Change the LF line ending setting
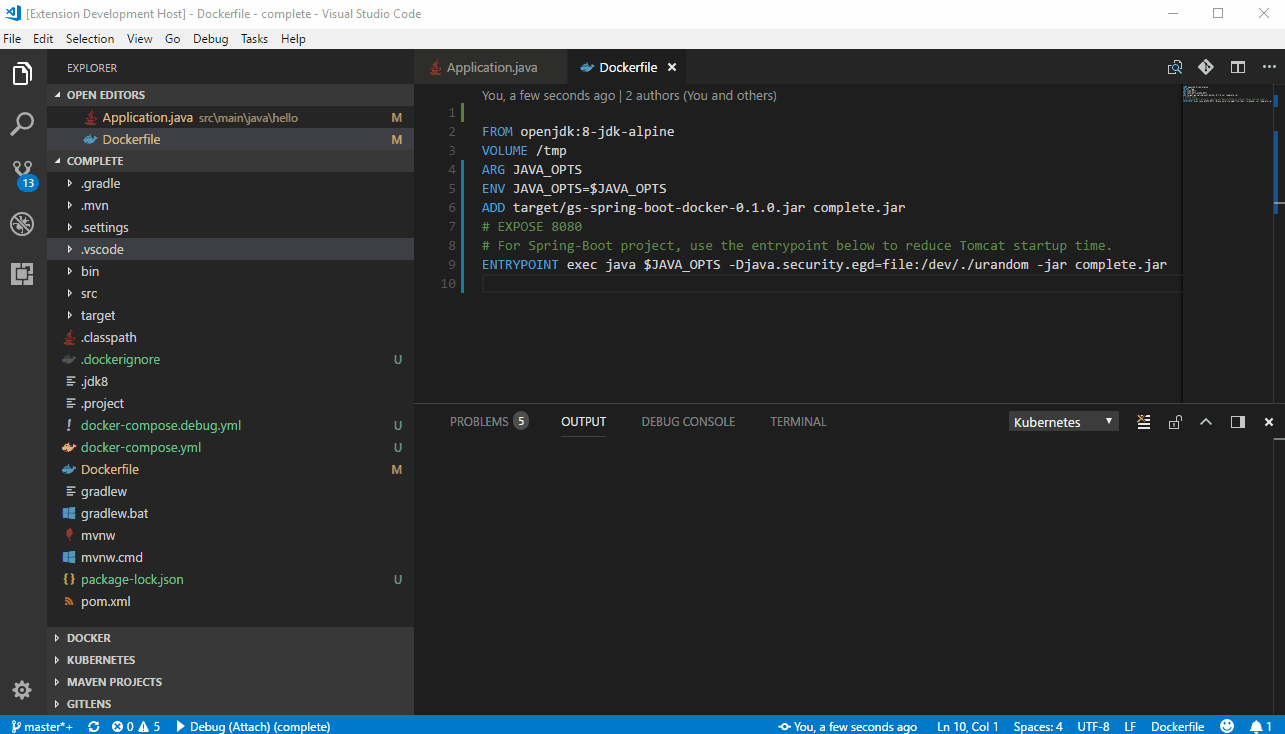 click(1130, 726)
